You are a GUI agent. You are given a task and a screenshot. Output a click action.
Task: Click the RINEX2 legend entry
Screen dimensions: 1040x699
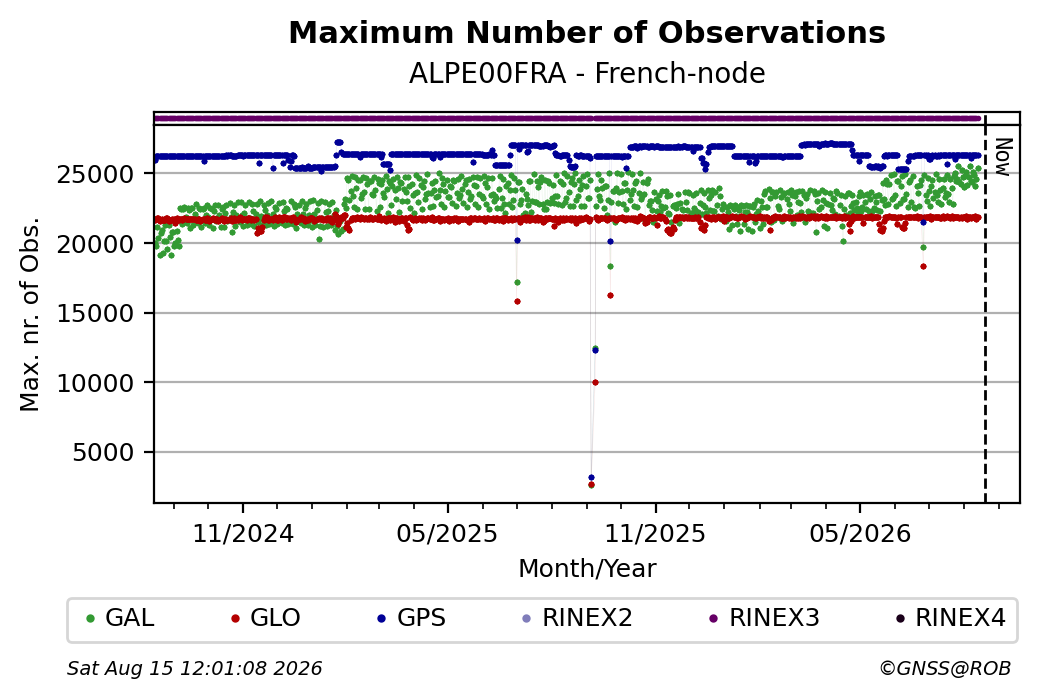coord(577,618)
